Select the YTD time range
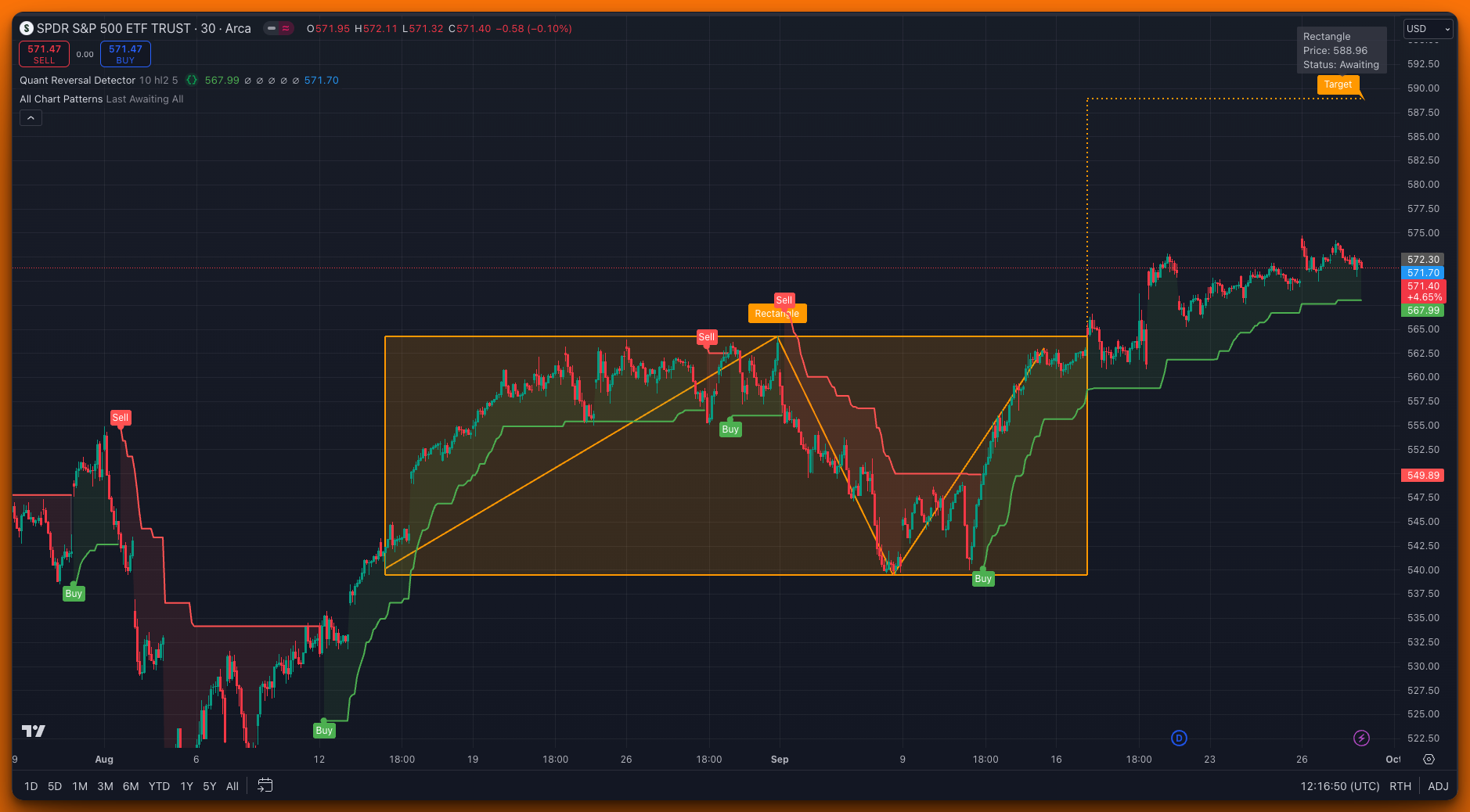The width and height of the screenshot is (1470, 812). (159, 786)
